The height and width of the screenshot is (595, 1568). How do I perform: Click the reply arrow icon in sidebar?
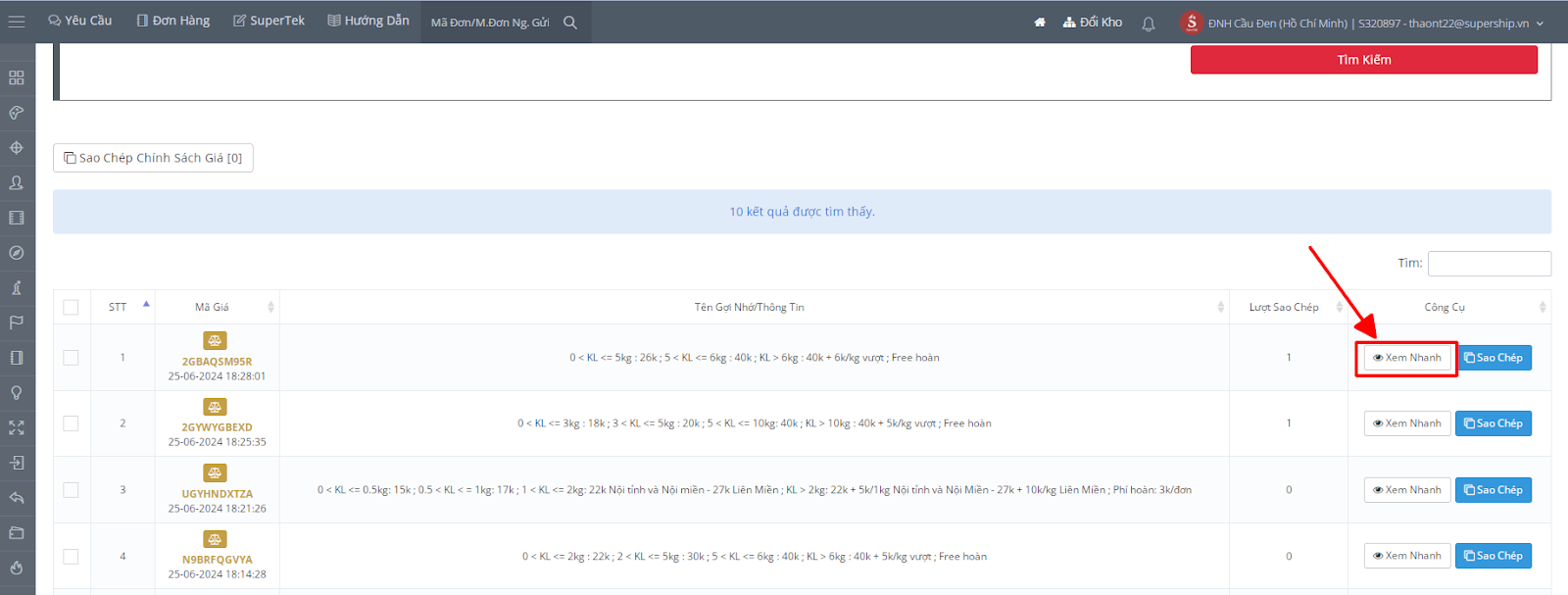(17, 498)
